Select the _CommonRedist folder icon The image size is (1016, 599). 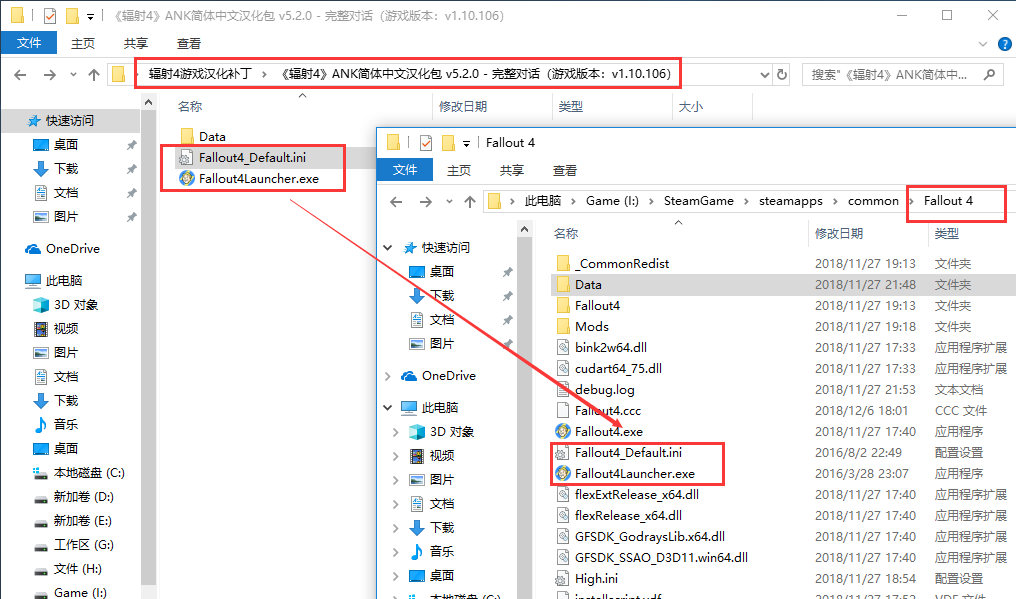point(564,263)
